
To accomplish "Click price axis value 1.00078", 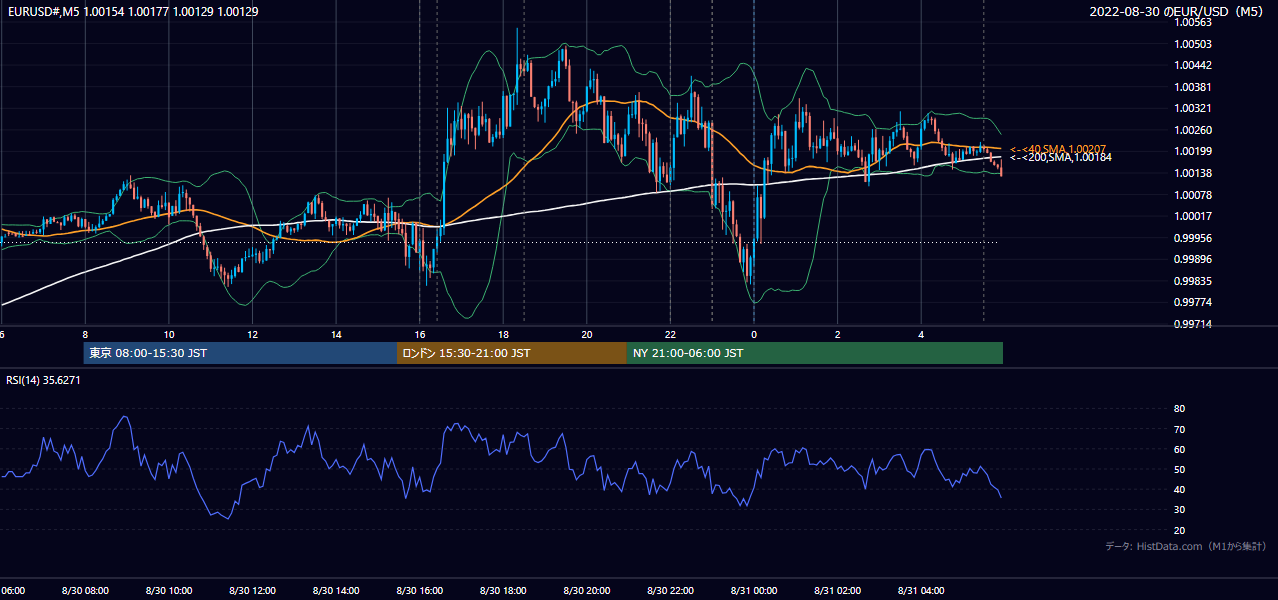I will coord(1194,195).
